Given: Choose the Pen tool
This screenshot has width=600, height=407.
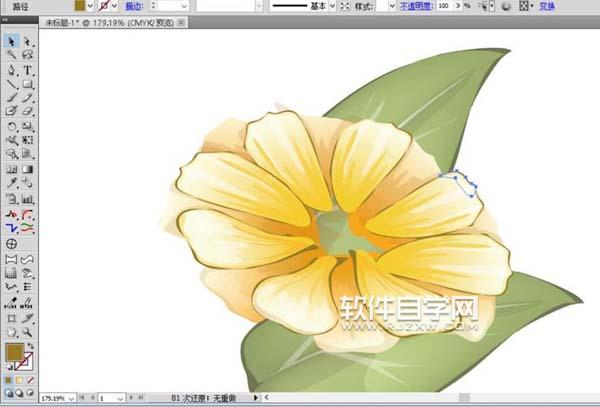Looking at the screenshot, I should click(x=11, y=71).
